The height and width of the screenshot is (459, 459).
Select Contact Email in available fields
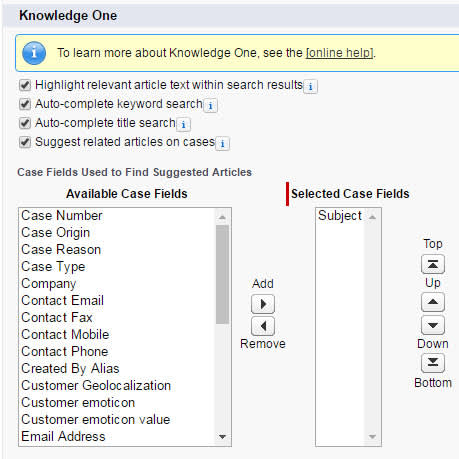point(117,301)
